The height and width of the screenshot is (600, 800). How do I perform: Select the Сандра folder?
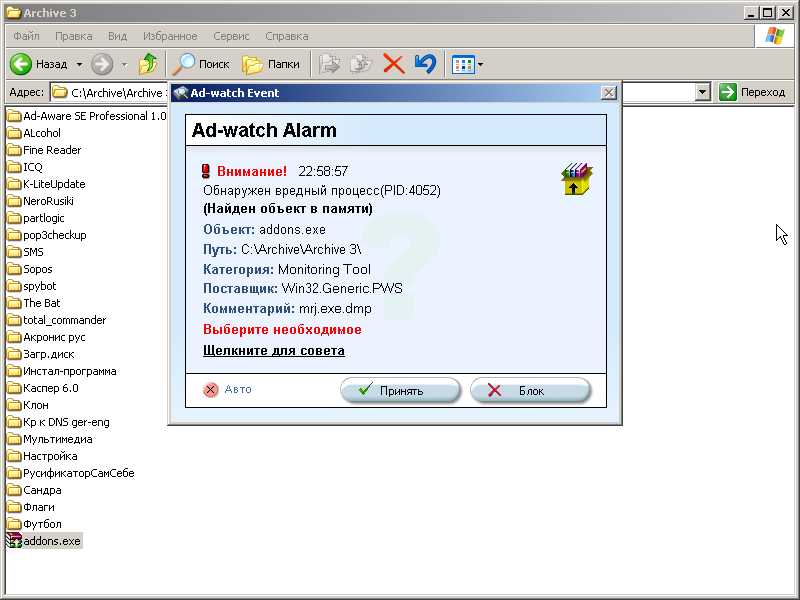[34, 490]
